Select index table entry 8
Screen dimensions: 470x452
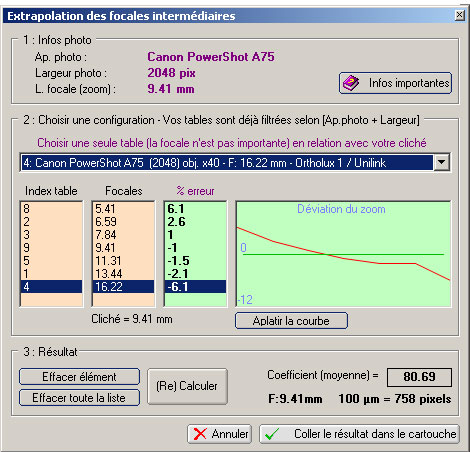pyautogui.click(x=51, y=209)
